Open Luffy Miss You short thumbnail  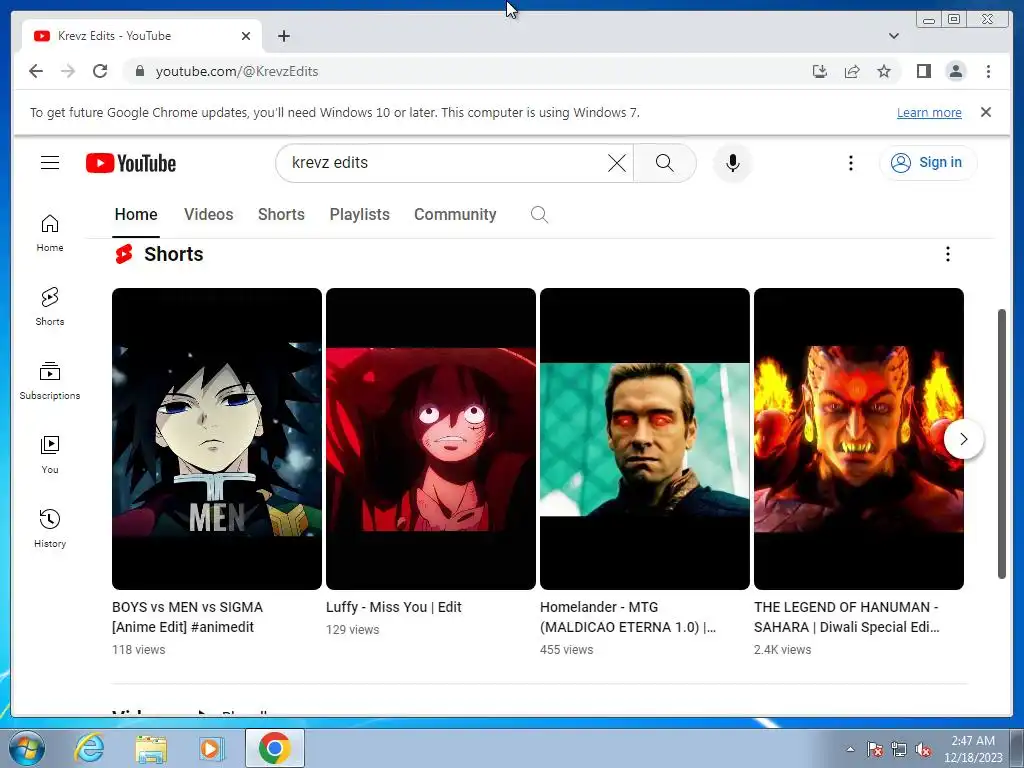(x=431, y=439)
